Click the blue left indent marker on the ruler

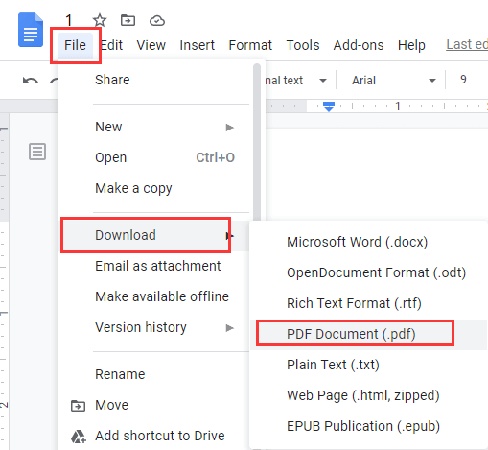tap(329, 107)
